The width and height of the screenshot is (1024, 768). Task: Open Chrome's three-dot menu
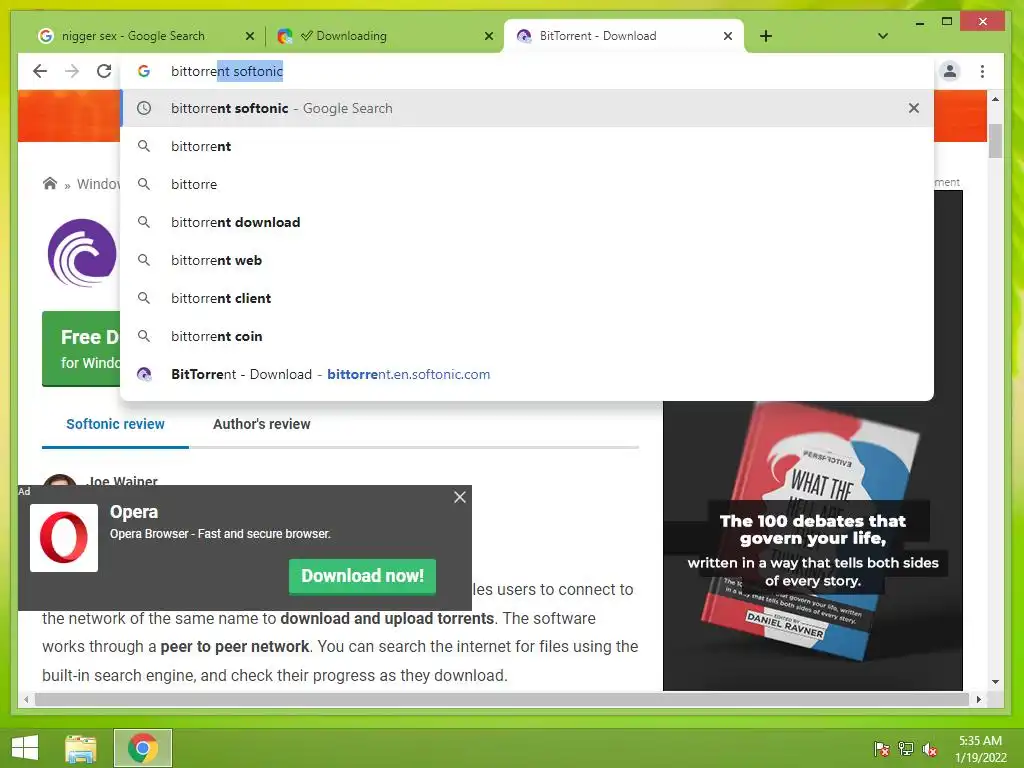coord(982,71)
